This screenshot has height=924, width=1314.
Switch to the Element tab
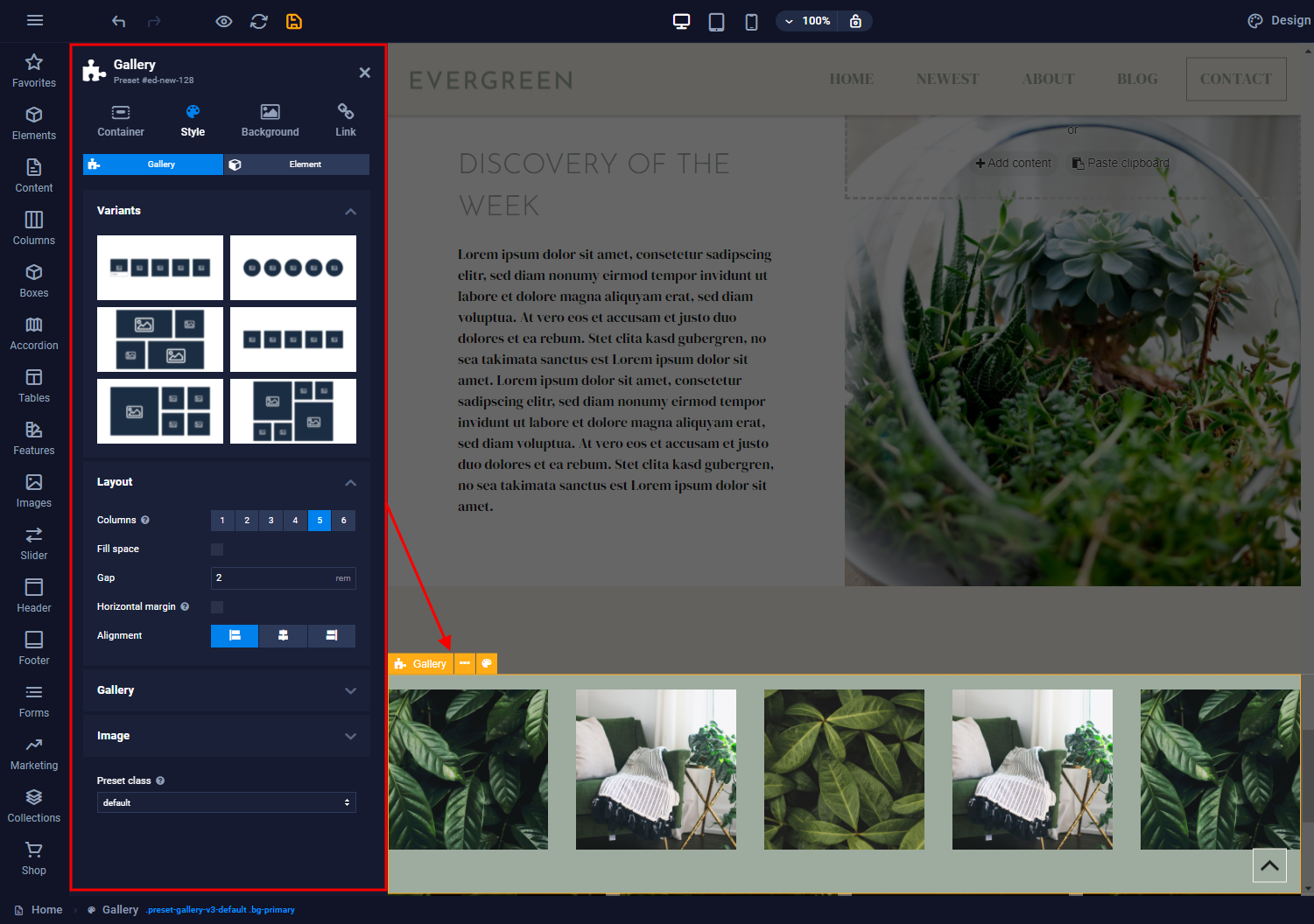pos(297,164)
